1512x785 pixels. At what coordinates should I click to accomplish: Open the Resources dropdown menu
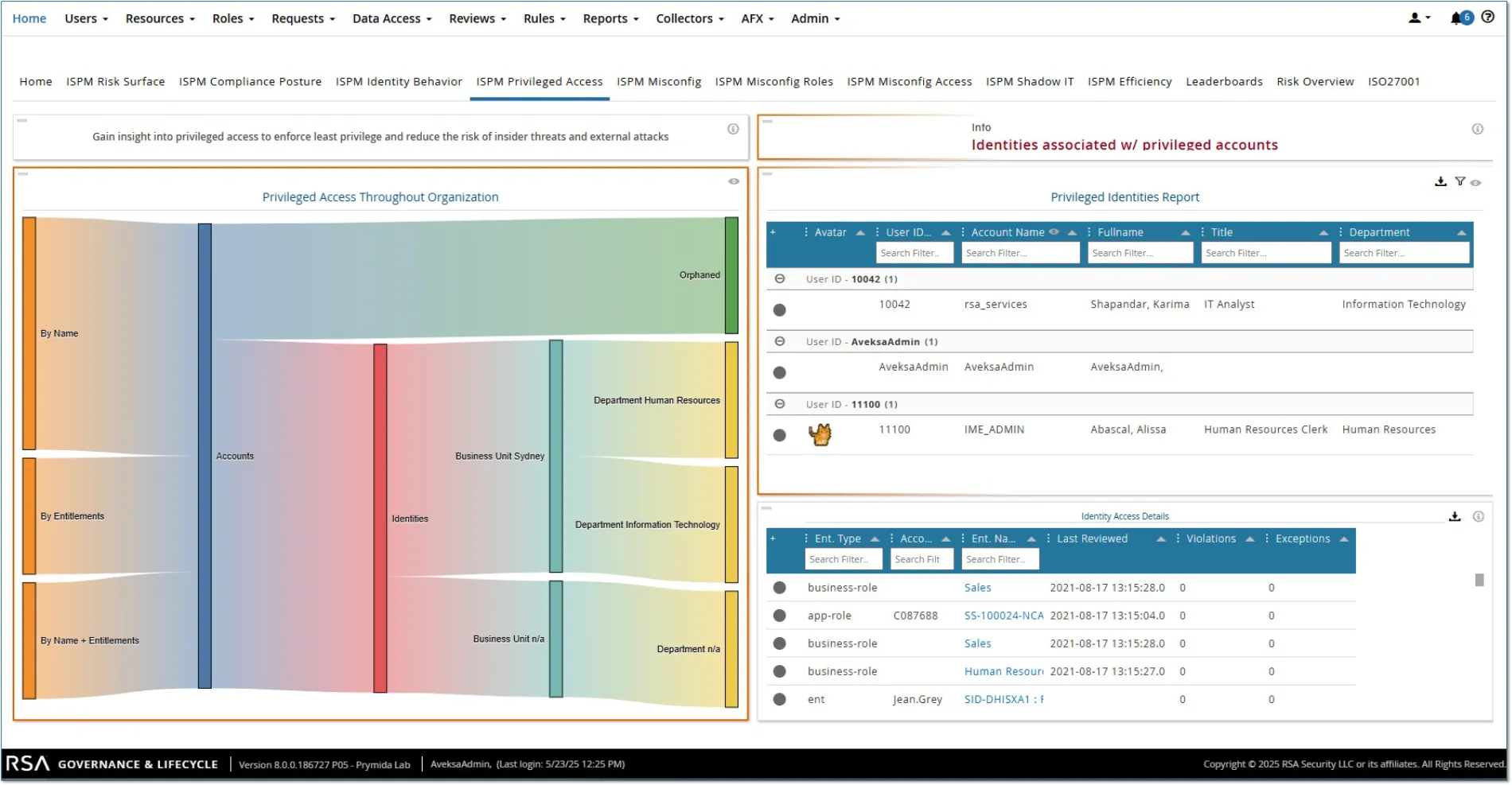160,18
